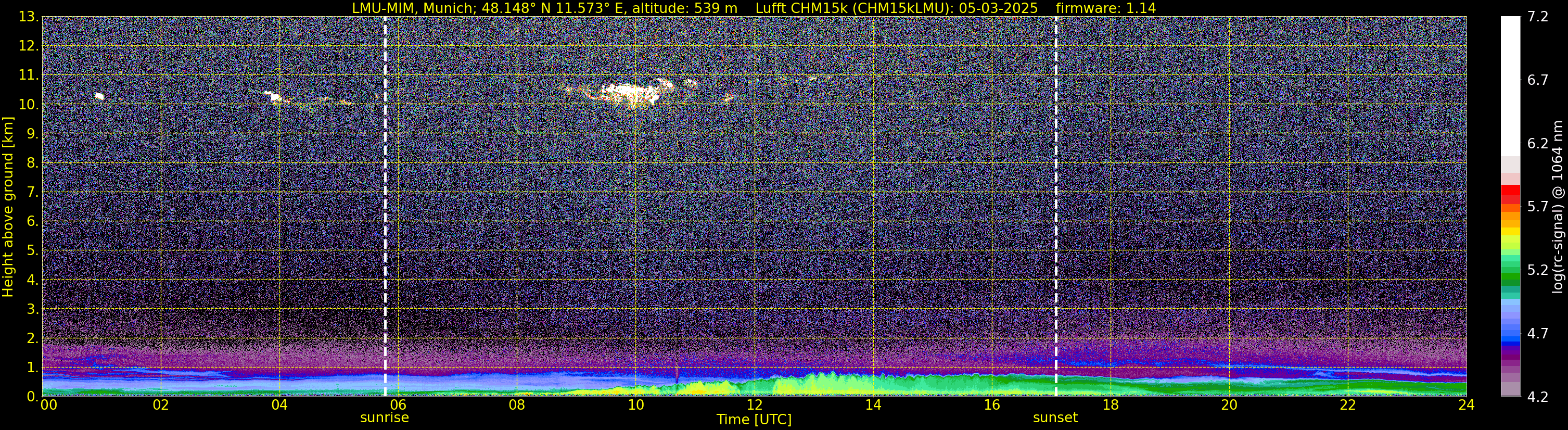
Task: Click the time axis tick label '24'
Action: pyautogui.click(x=1467, y=405)
